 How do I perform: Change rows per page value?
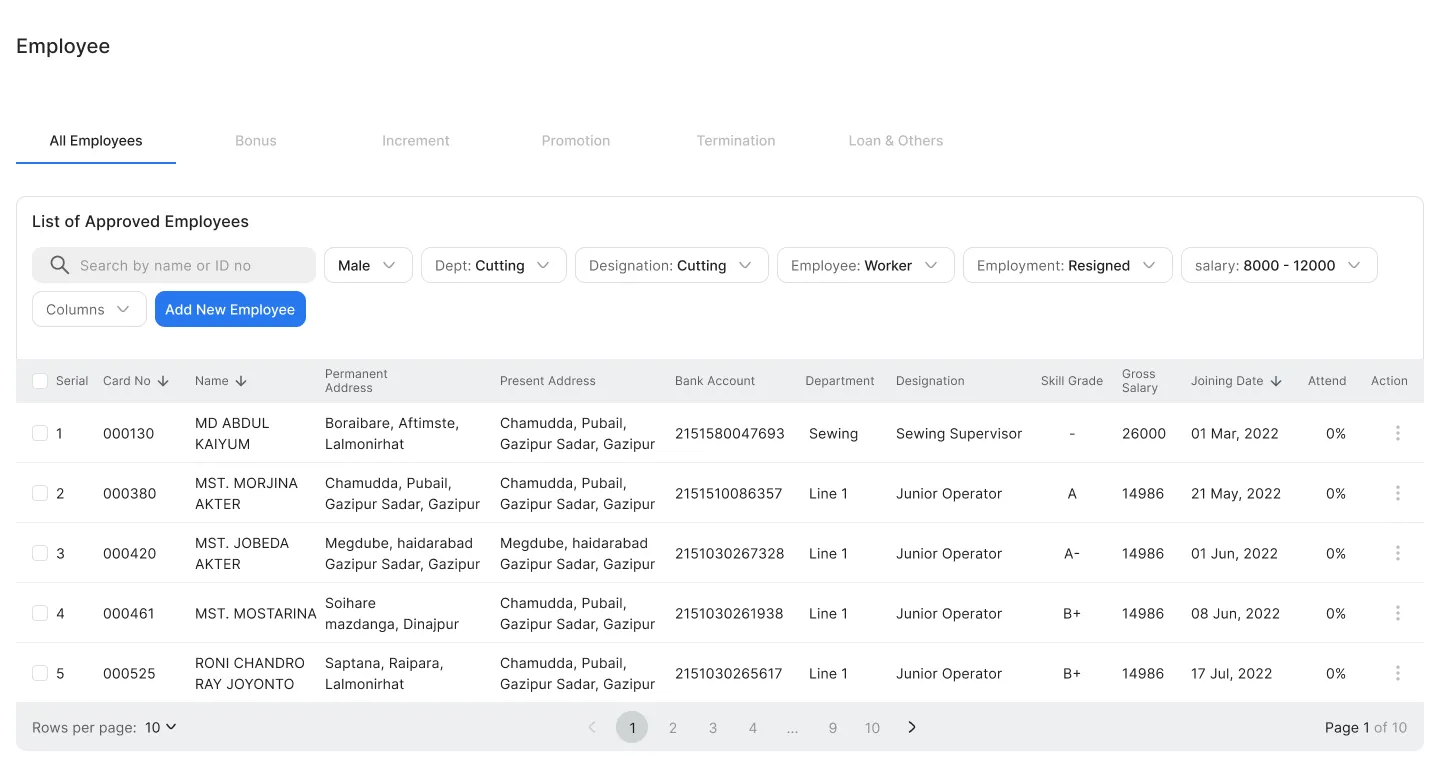tap(160, 727)
